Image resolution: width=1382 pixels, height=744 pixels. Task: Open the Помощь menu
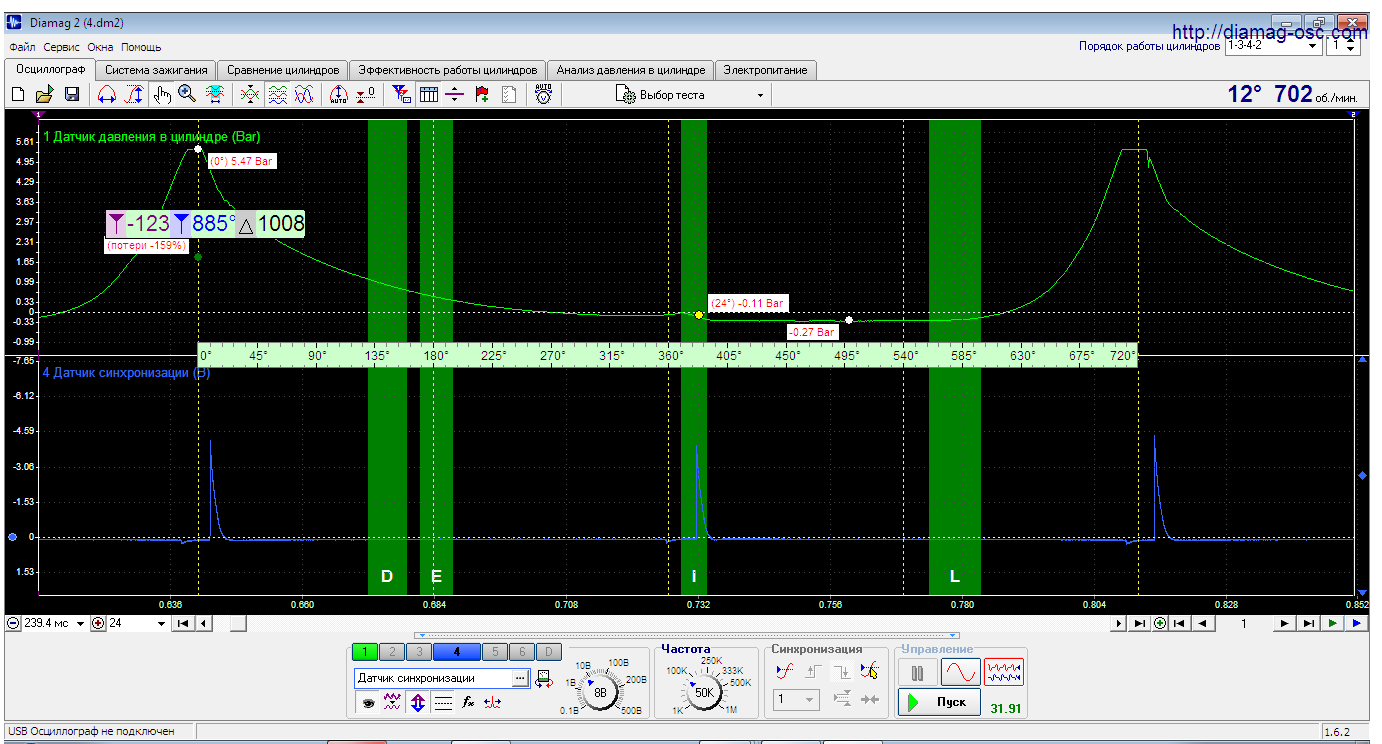141,47
